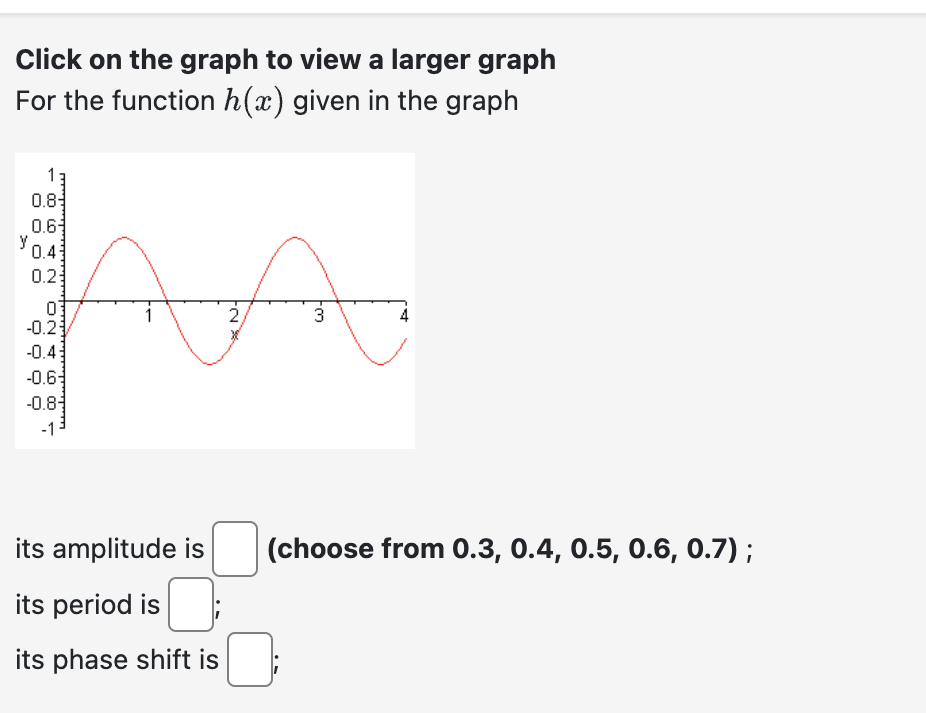
Task: Click the h(x) math expression
Action: click(x=254, y=101)
